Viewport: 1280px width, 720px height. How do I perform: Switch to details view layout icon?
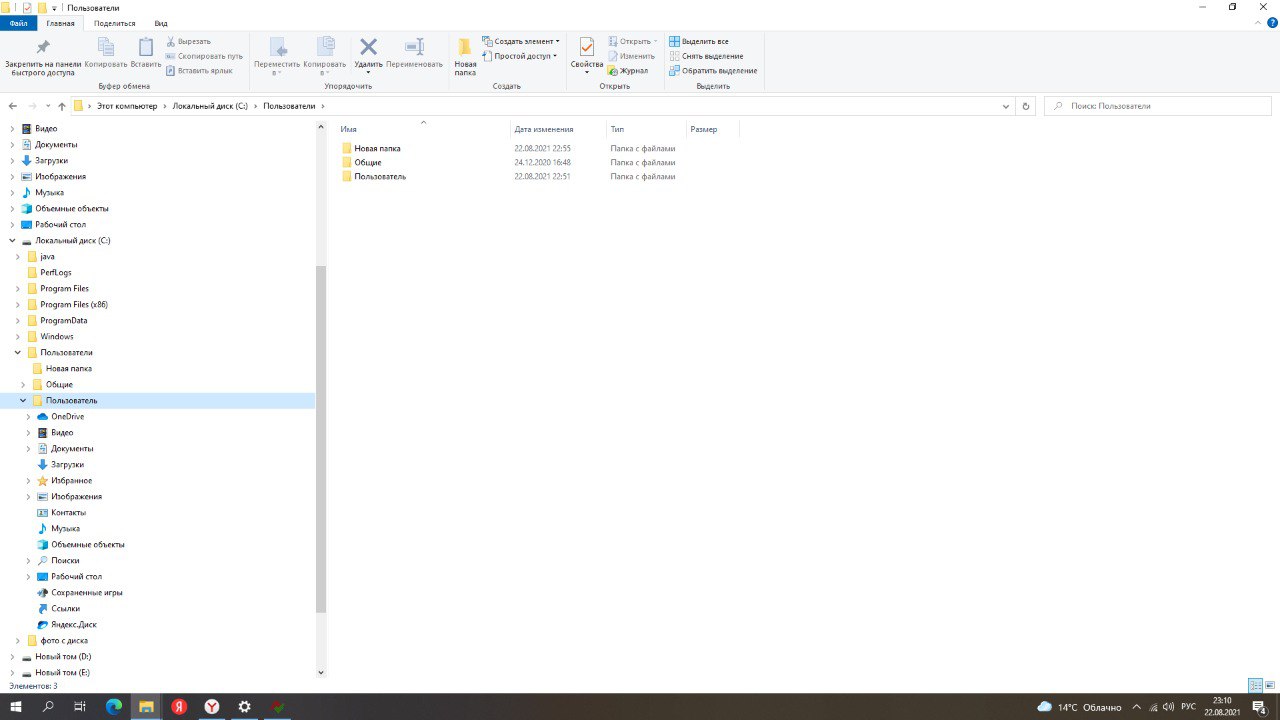(1255, 686)
